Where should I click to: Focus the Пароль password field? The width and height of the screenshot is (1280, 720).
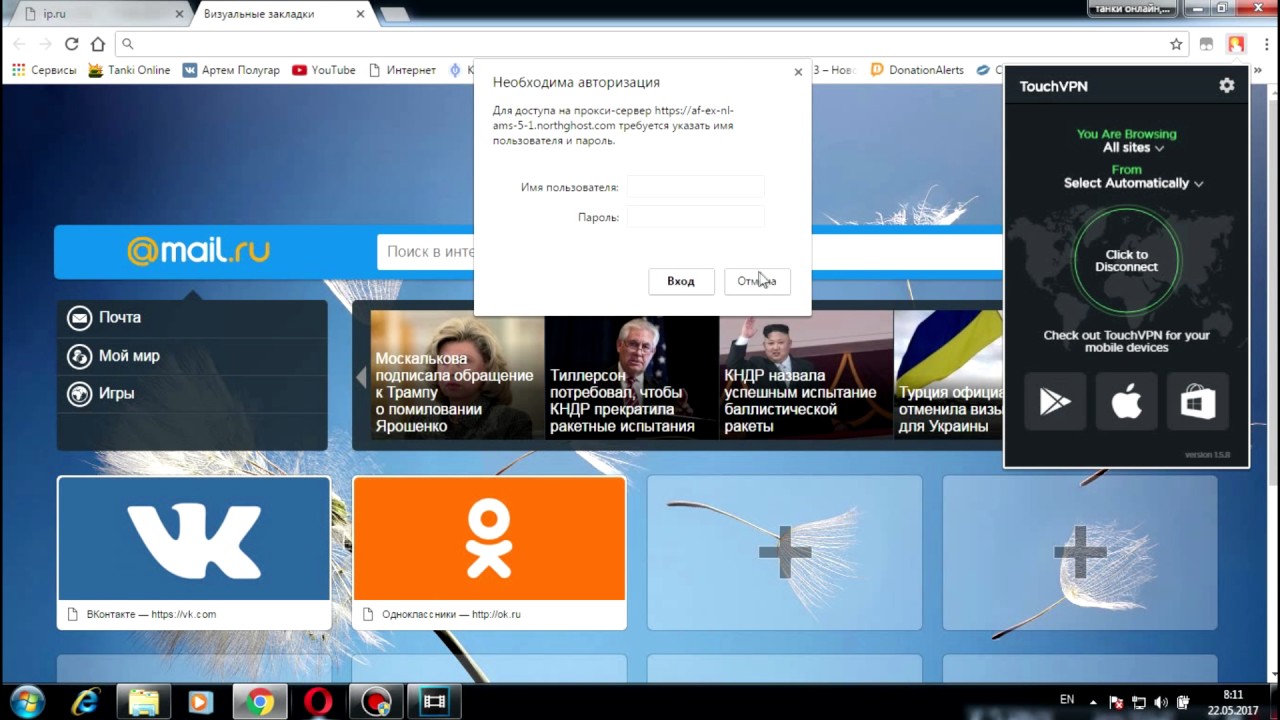(x=695, y=217)
